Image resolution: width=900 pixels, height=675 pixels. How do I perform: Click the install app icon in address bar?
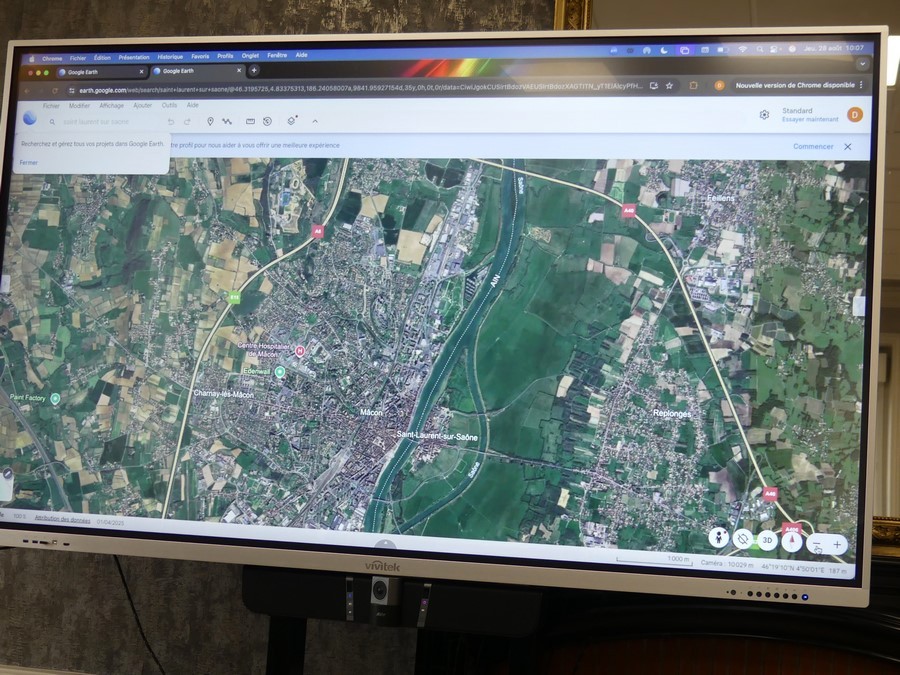(x=654, y=86)
